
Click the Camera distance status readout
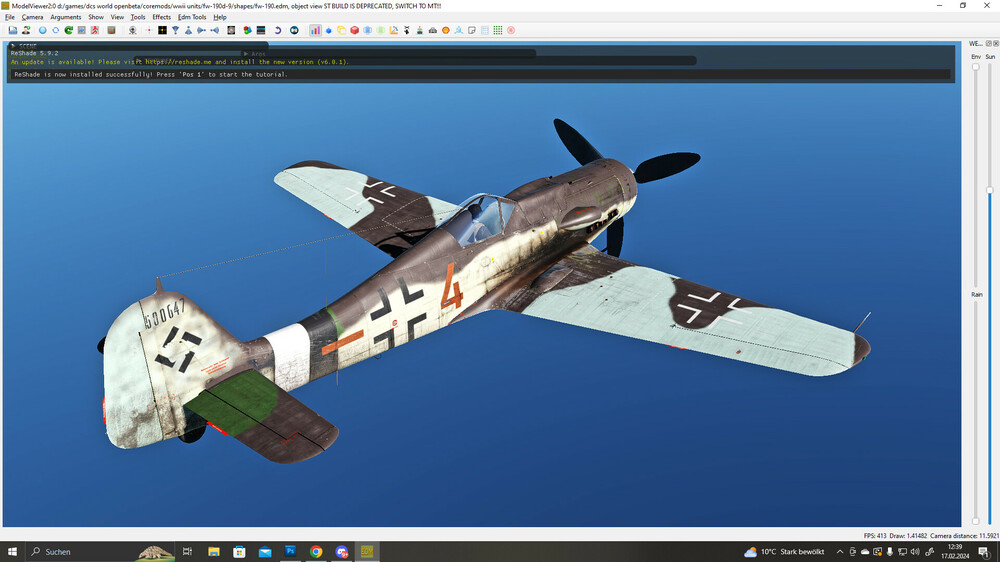click(x=964, y=536)
